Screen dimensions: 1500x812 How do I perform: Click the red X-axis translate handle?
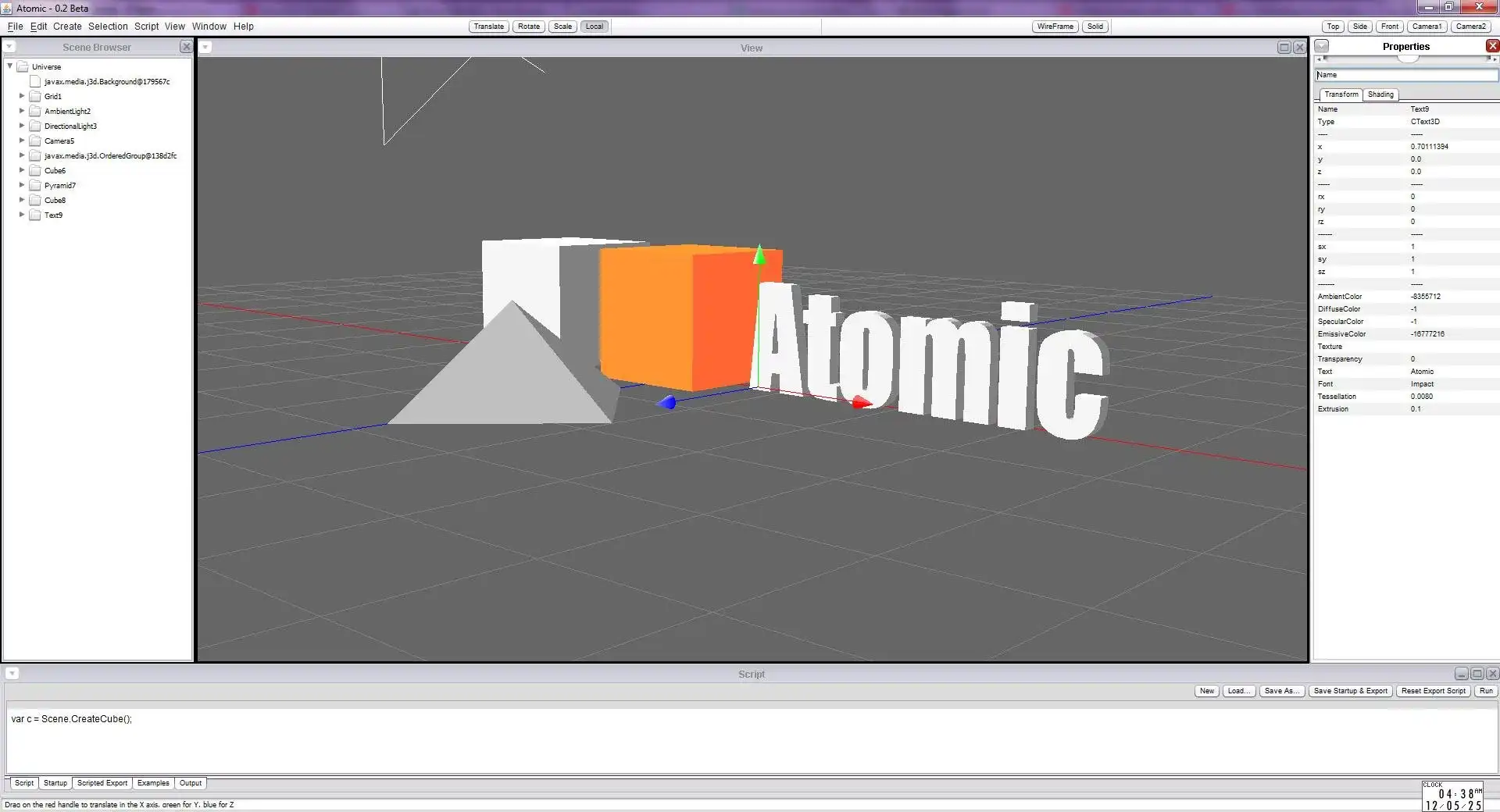pyautogui.click(x=862, y=402)
